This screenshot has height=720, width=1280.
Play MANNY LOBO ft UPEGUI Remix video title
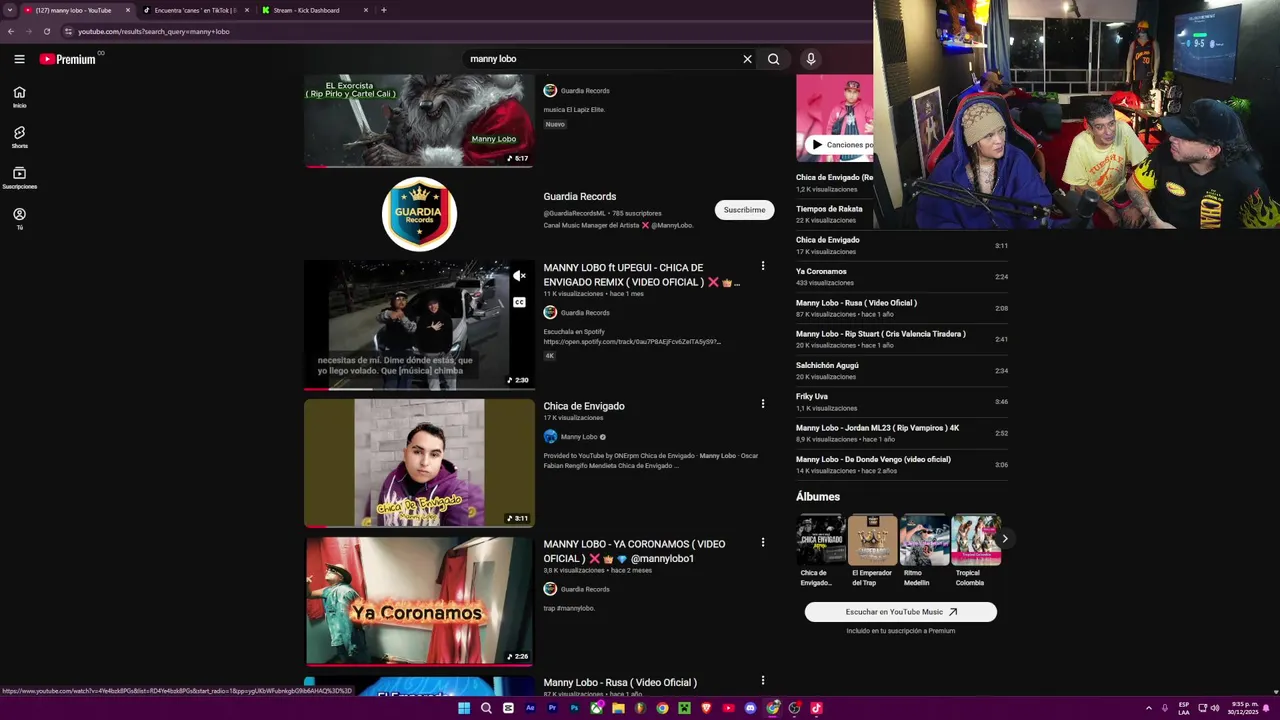point(640,275)
